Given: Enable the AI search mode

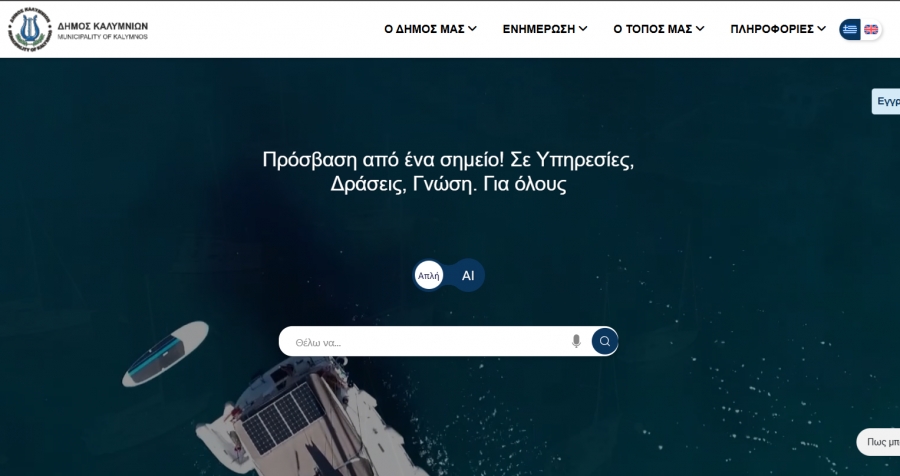Looking at the screenshot, I should [x=467, y=275].
